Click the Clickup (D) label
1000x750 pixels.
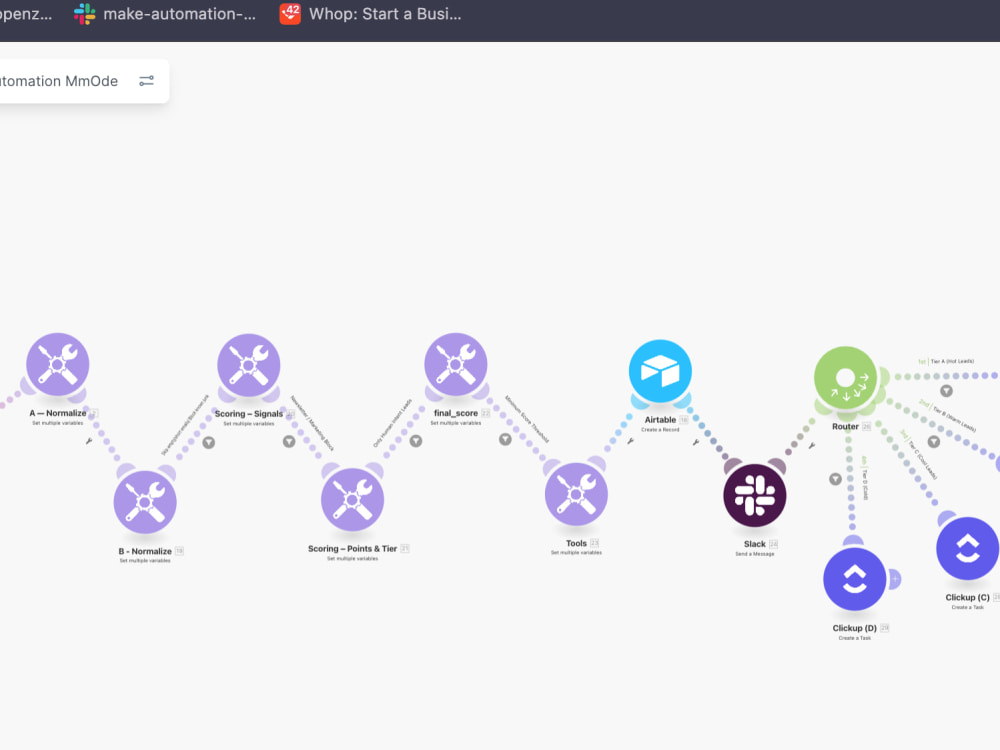click(x=855, y=628)
